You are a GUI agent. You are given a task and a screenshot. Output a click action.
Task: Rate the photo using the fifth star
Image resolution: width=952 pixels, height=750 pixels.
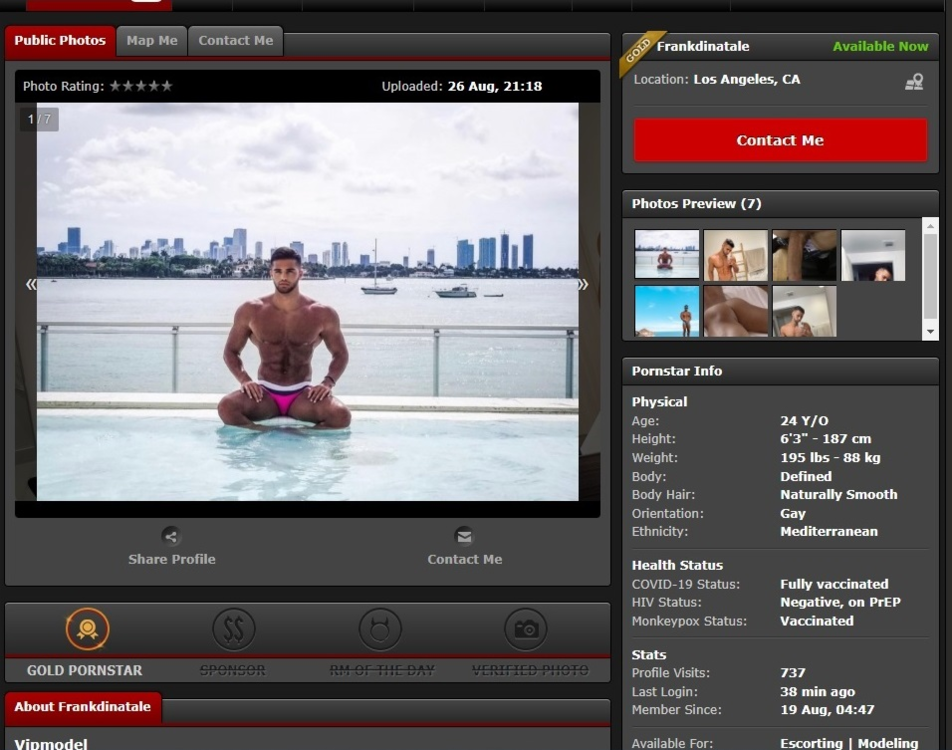coord(167,86)
